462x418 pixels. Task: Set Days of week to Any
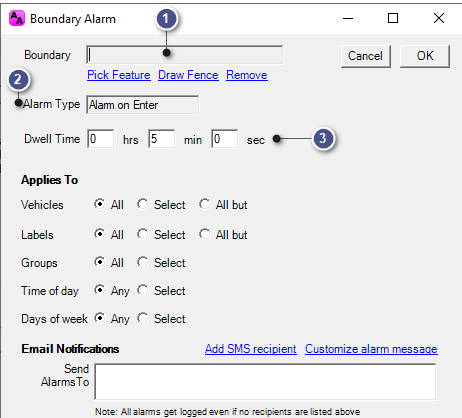click(x=99, y=318)
